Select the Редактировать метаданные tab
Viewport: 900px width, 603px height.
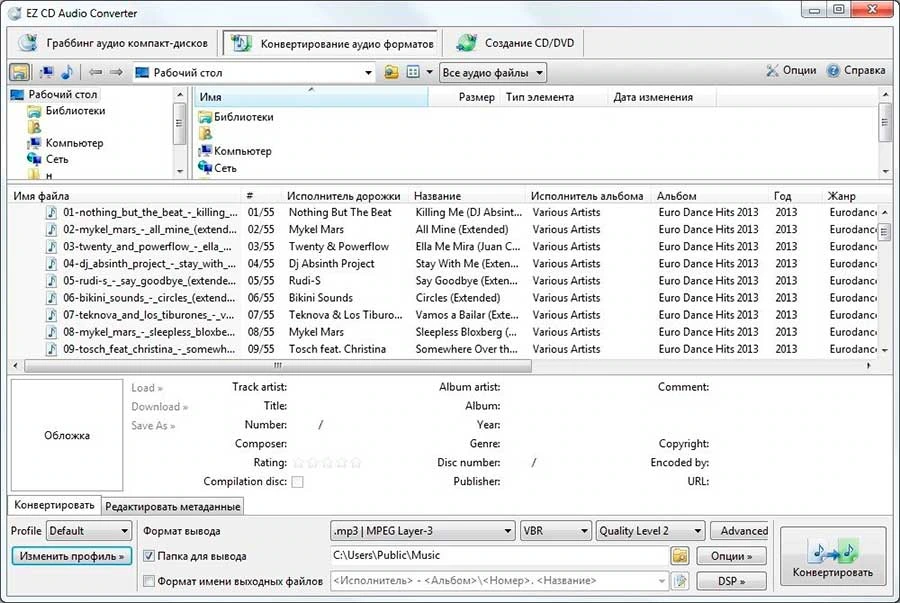(x=173, y=507)
